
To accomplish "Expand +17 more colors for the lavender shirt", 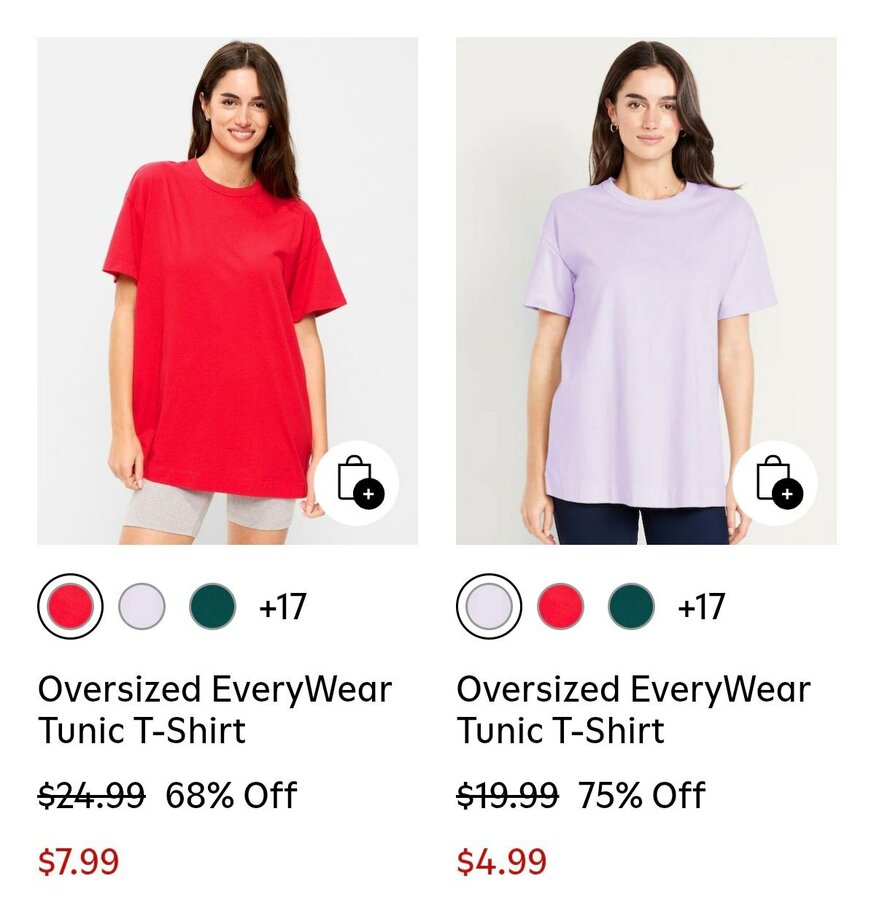I will 701,607.
